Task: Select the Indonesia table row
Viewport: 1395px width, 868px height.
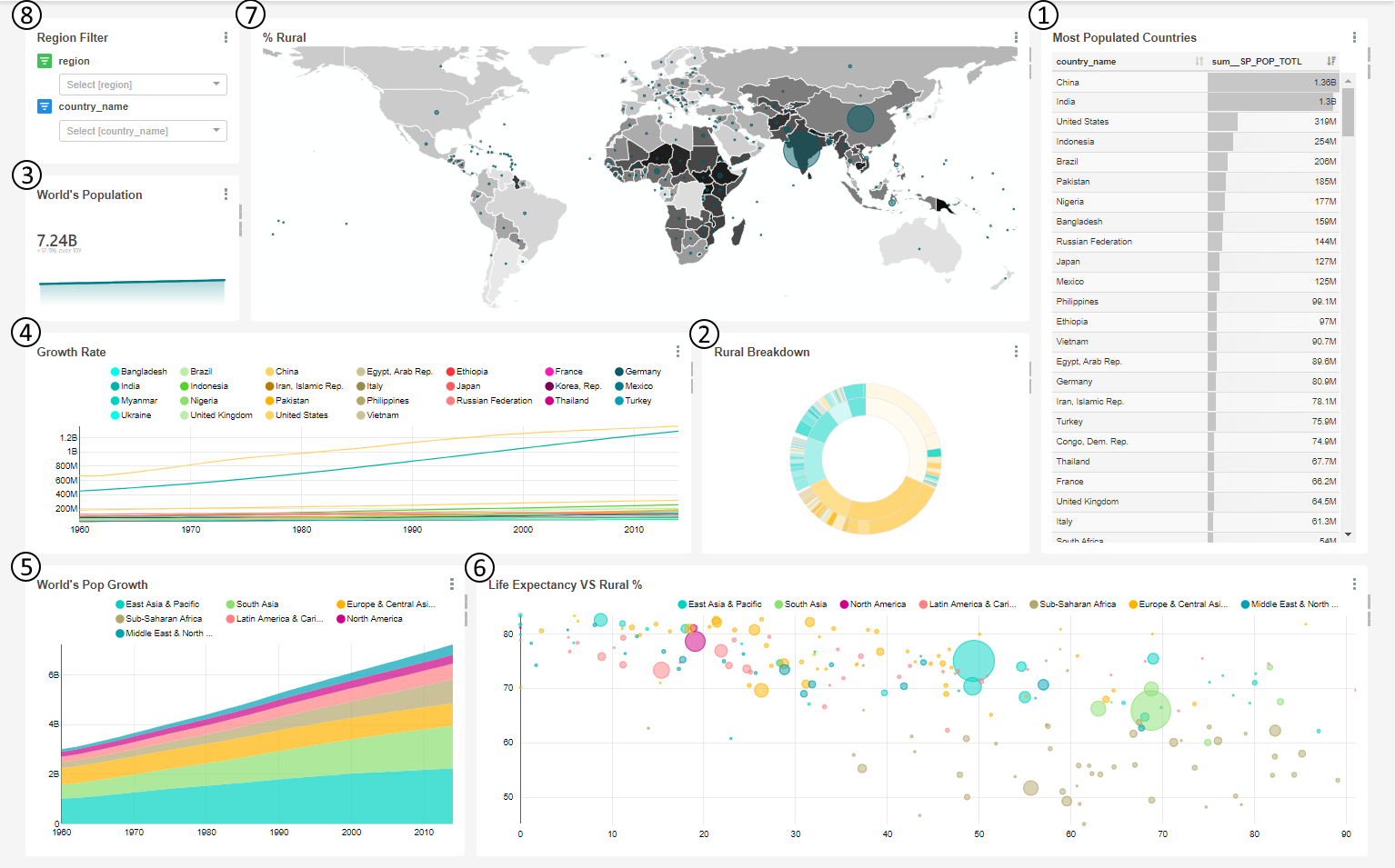Action: 1196,142
